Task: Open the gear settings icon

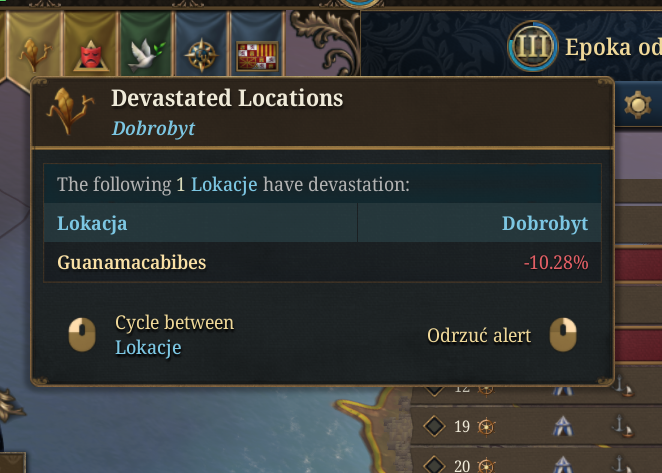Action: 636,103
